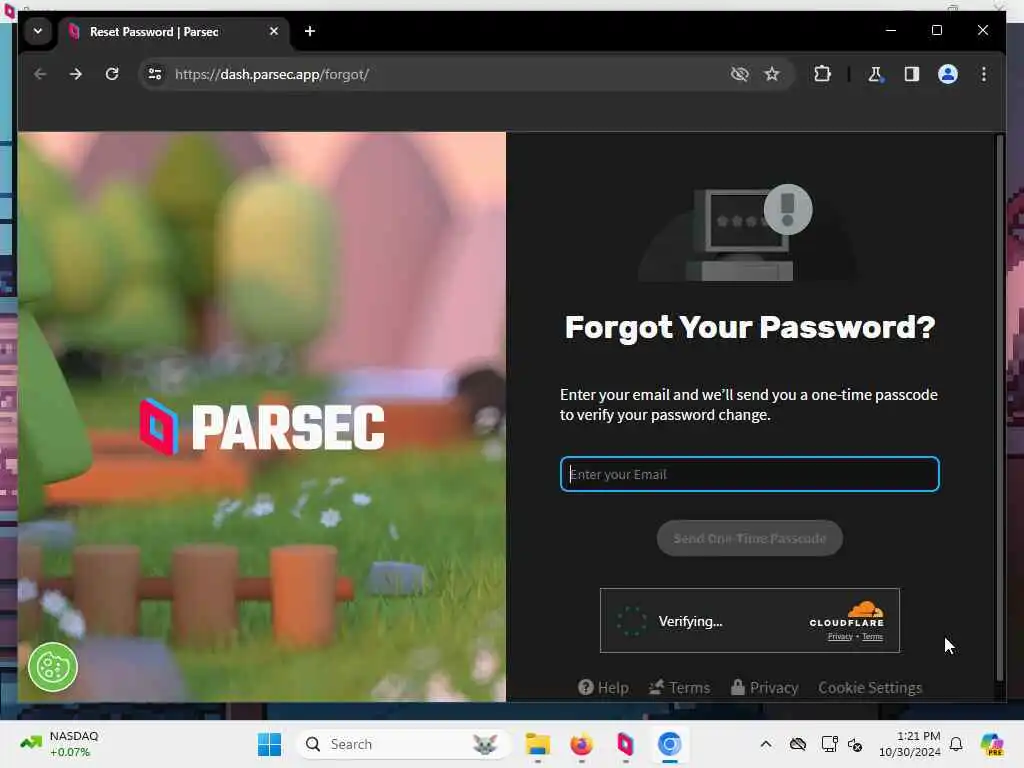The width and height of the screenshot is (1024, 768).
Task: Open a new browser tab
Action: (310, 31)
